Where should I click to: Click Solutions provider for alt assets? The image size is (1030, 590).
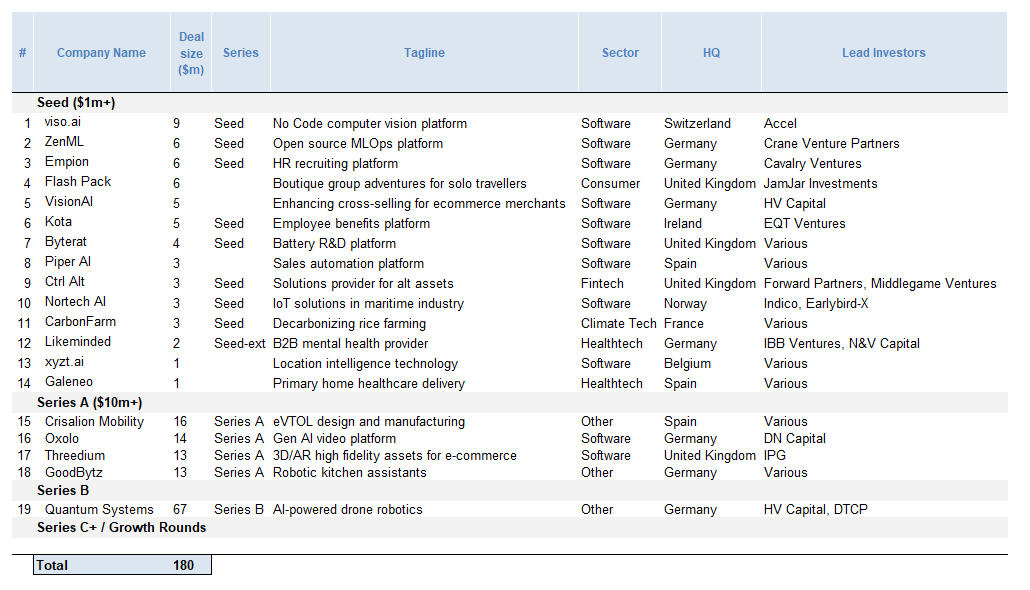point(363,284)
